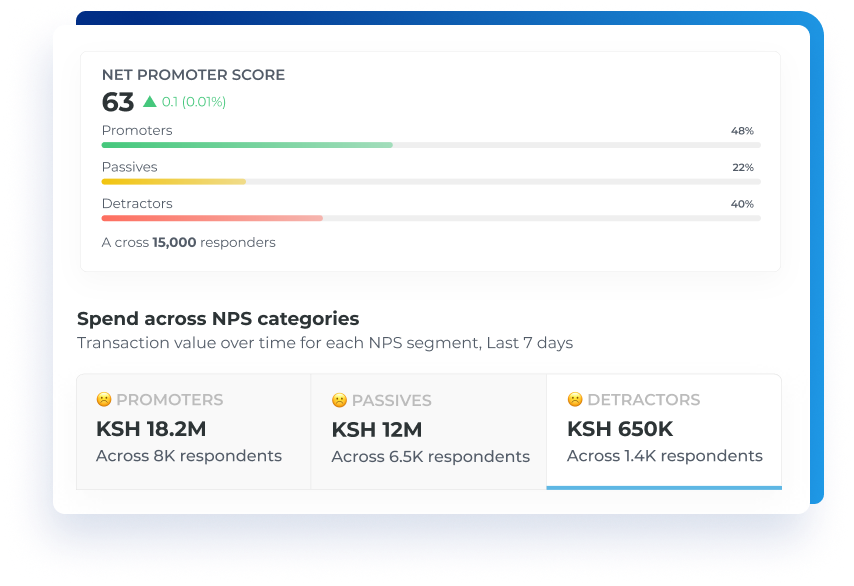Click the Spend across NPS categories heading
Screen dimensions: 854x586
tap(218, 319)
